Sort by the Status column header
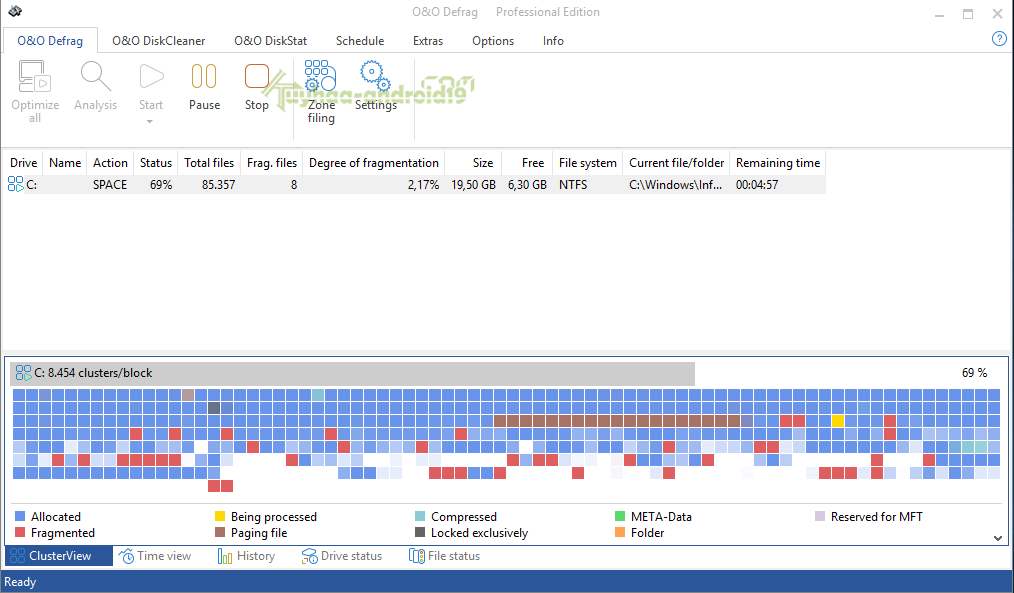Image resolution: width=1014 pixels, height=593 pixels. pyautogui.click(x=156, y=163)
